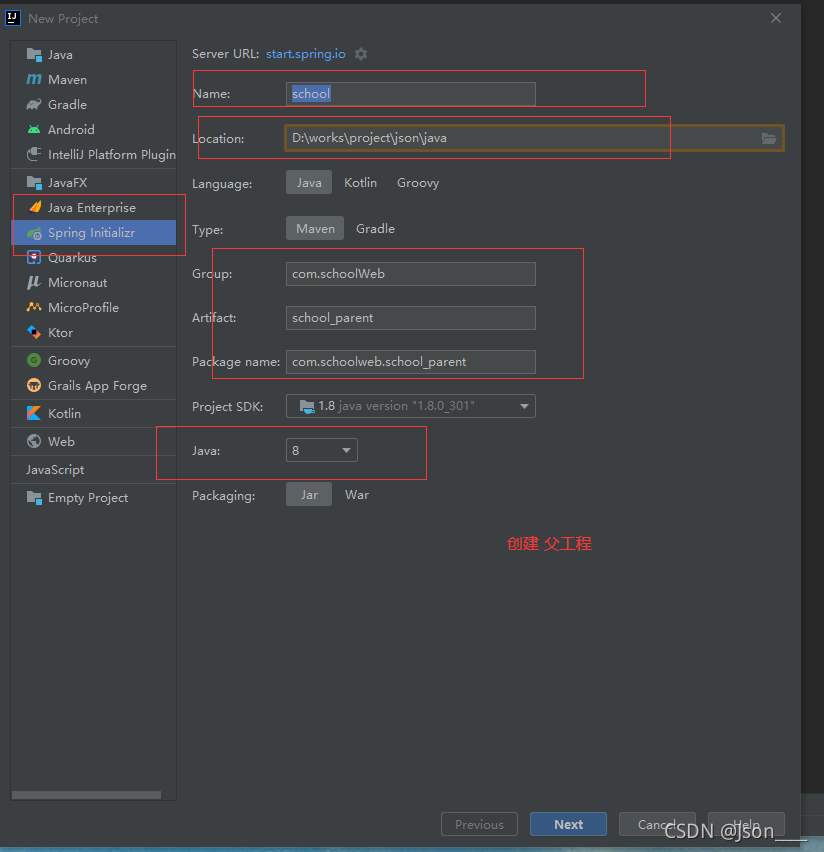The height and width of the screenshot is (852, 824).
Task: Focus the Group field com.schoolWeb
Action: [410, 274]
